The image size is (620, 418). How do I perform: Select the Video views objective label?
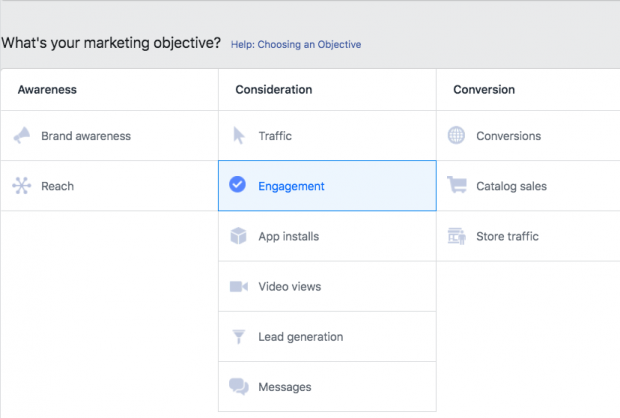289,287
